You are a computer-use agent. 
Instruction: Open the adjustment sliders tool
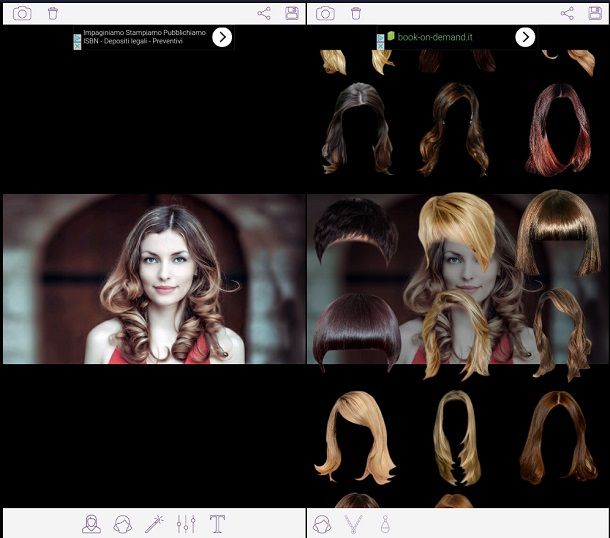point(186,524)
